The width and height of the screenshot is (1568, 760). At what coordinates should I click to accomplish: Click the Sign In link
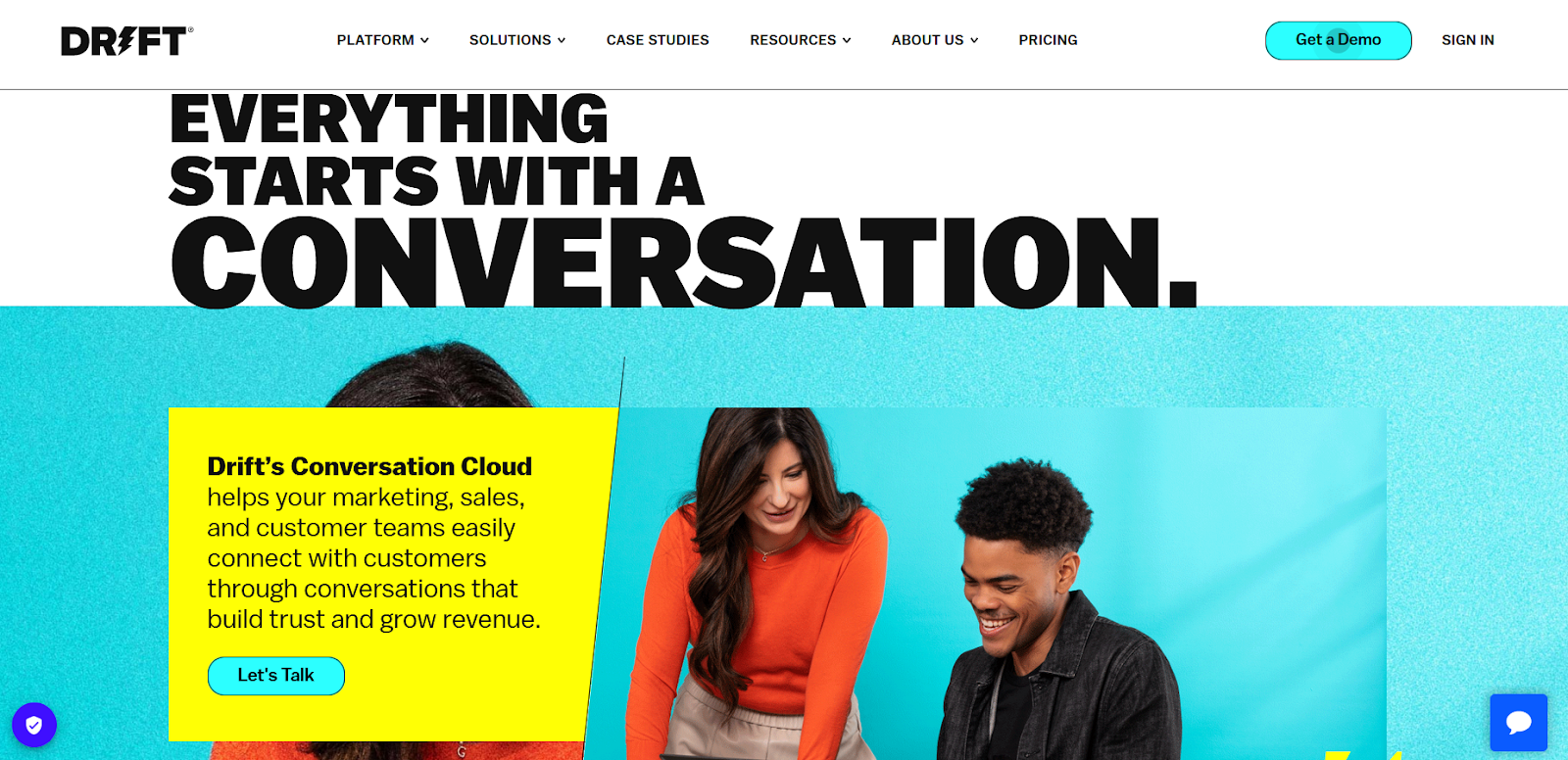point(1467,40)
